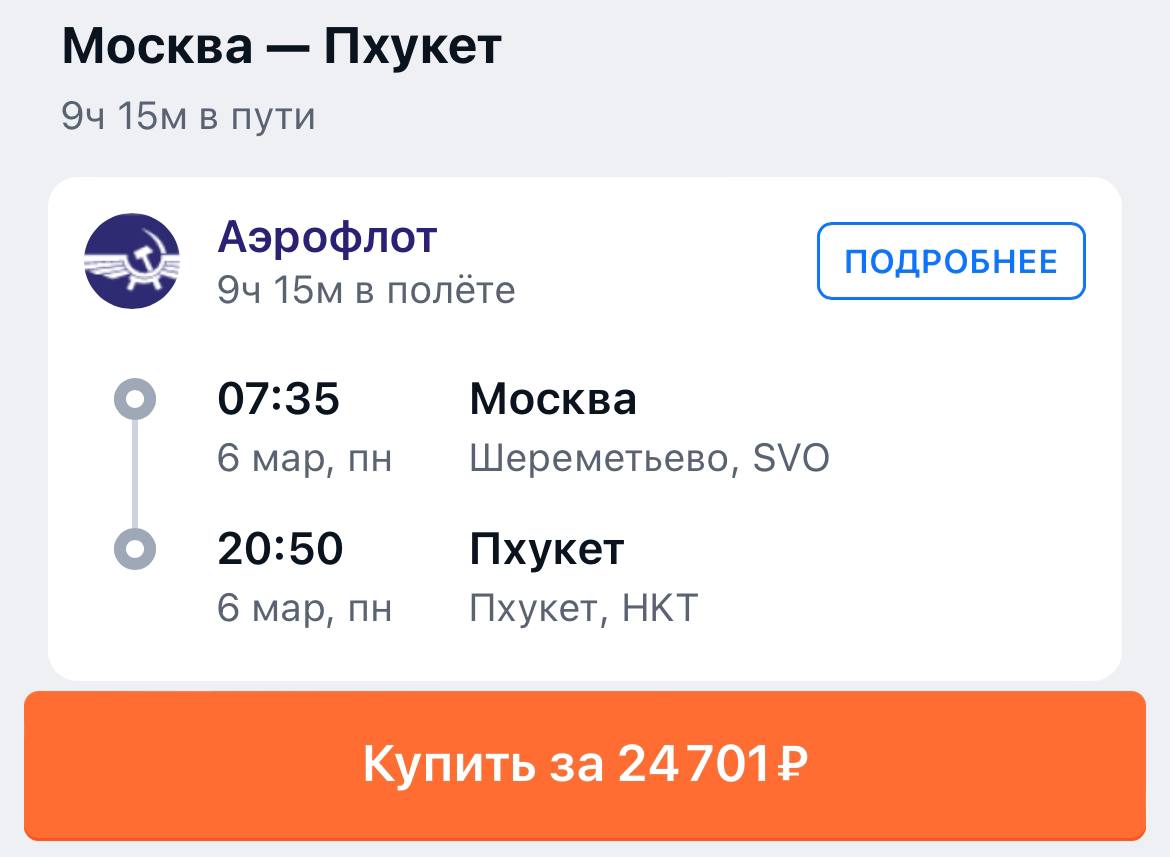
Task: Click the ruble sign on buy button
Action: pyautogui.click(x=791, y=765)
